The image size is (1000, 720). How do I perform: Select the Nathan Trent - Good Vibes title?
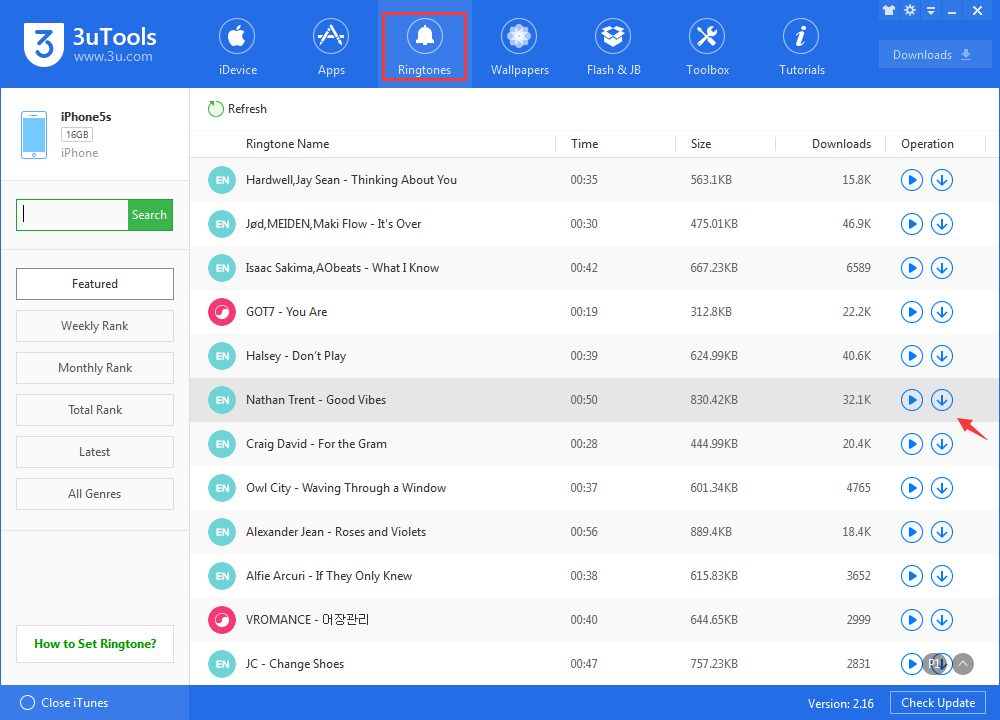[316, 400]
